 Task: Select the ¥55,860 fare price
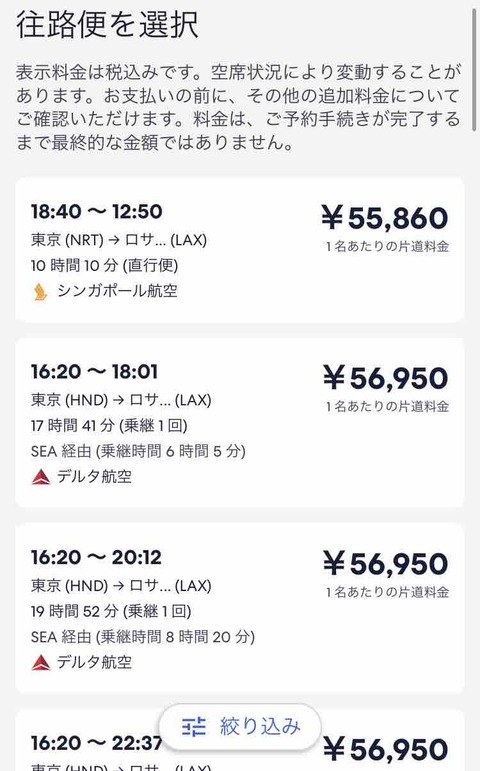(x=385, y=218)
